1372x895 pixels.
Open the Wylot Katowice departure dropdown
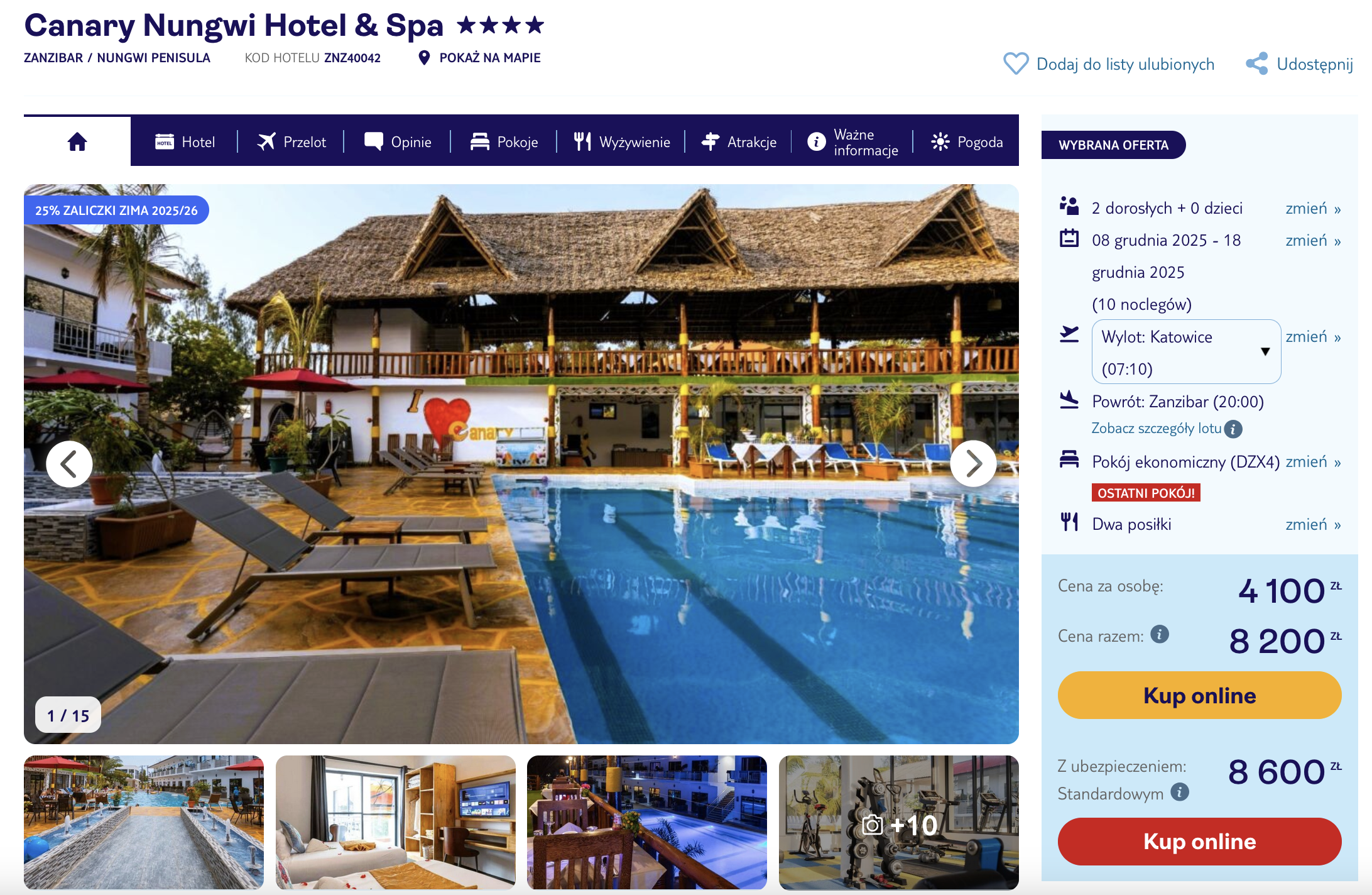(x=1186, y=352)
